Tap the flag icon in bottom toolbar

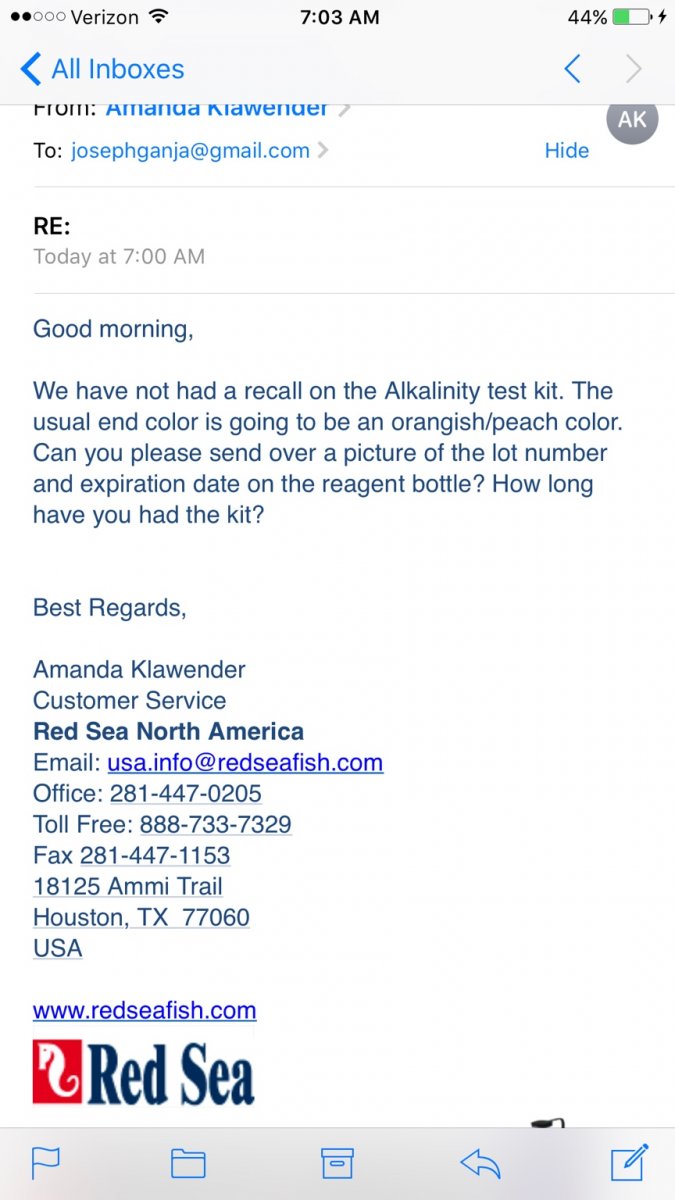pyautogui.click(x=46, y=1163)
